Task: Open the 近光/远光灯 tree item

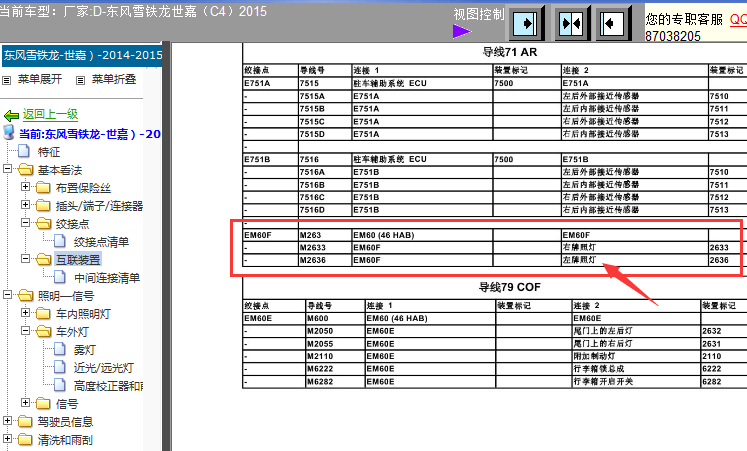Action: coord(103,369)
